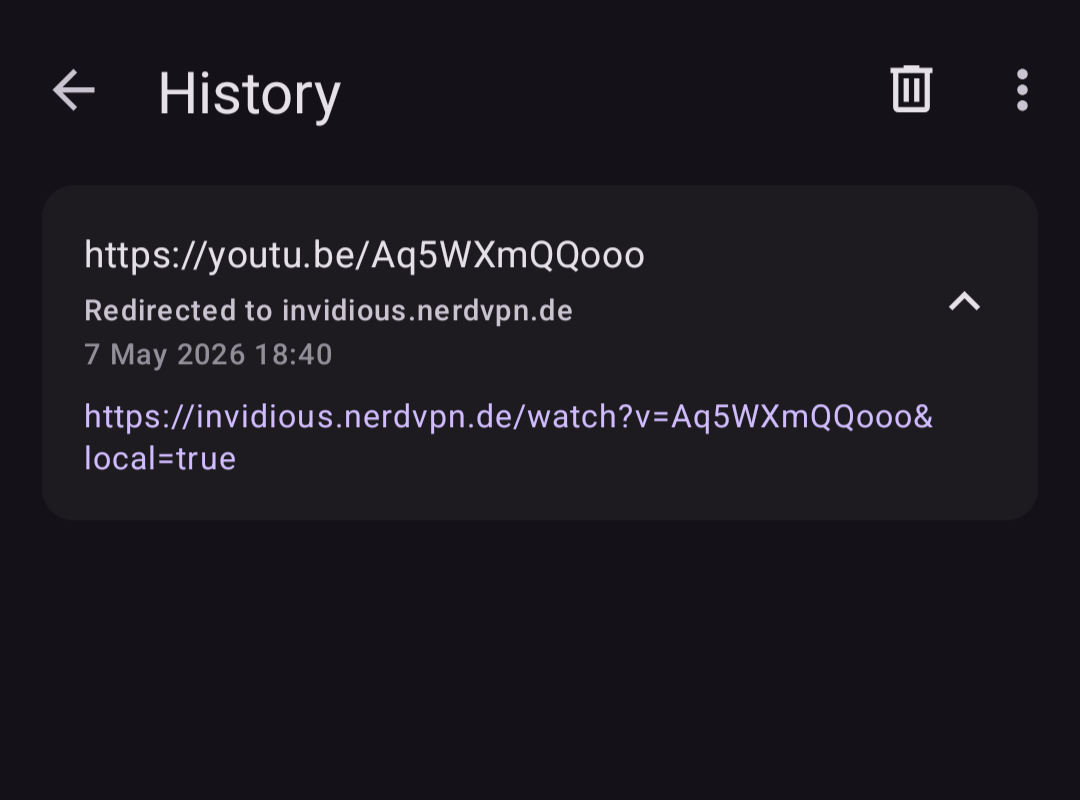Hide redirect details using the up chevron
This screenshot has height=800, width=1080.
964,301
